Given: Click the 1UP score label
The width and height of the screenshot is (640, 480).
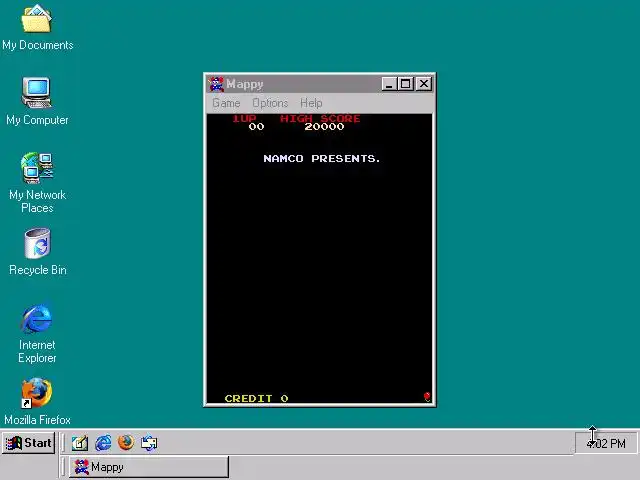Looking at the screenshot, I should [x=244, y=118].
